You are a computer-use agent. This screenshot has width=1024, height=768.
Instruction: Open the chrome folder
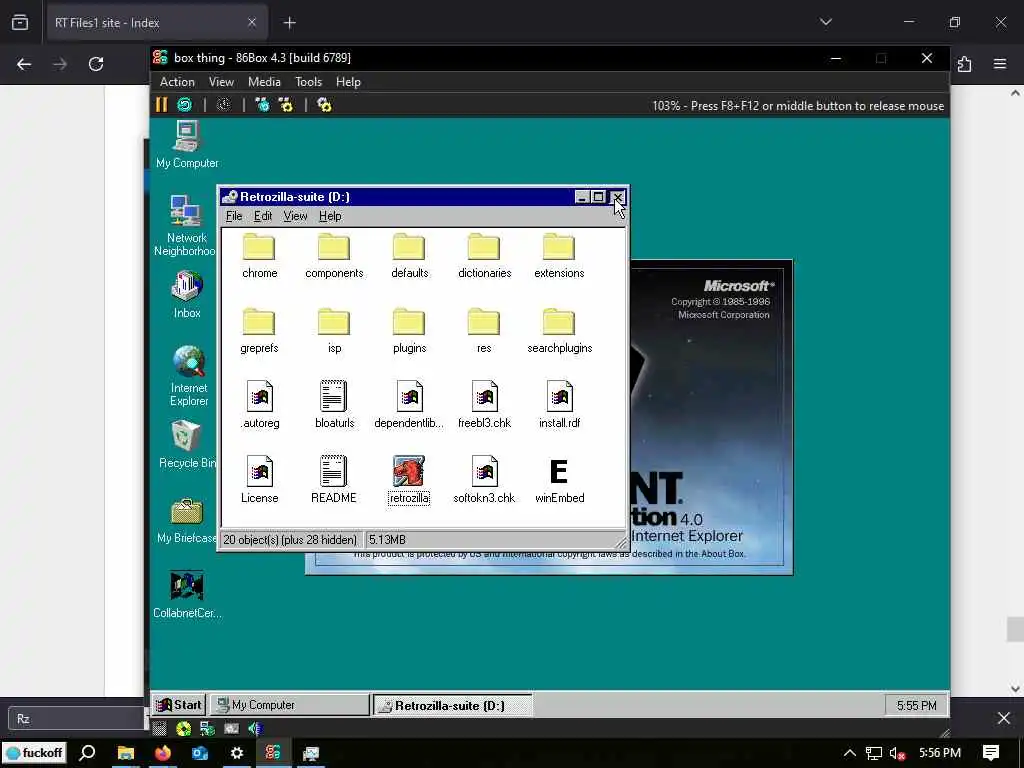click(x=259, y=256)
